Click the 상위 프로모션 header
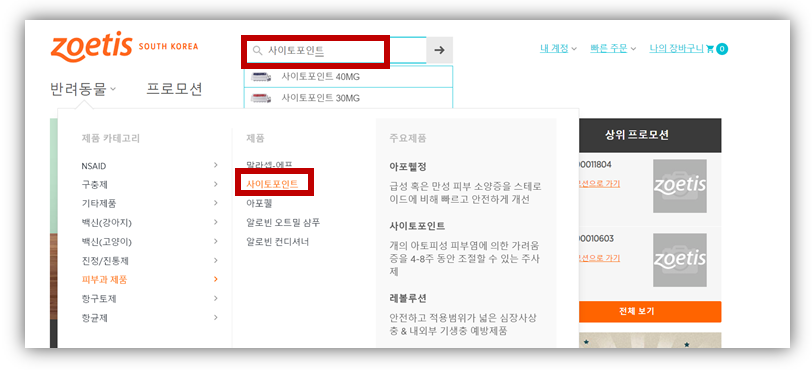812x370 pixels. [649, 135]
